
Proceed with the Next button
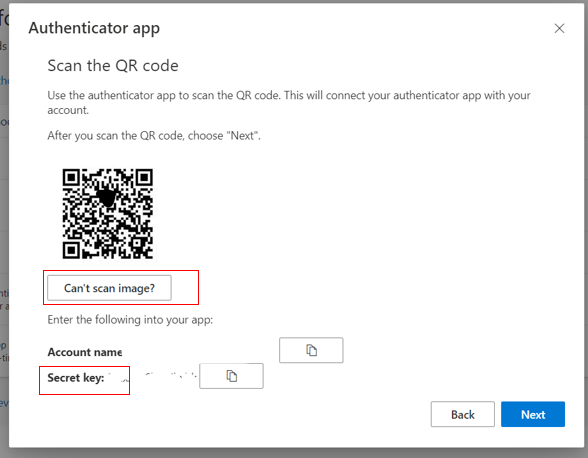pos(532,414)
